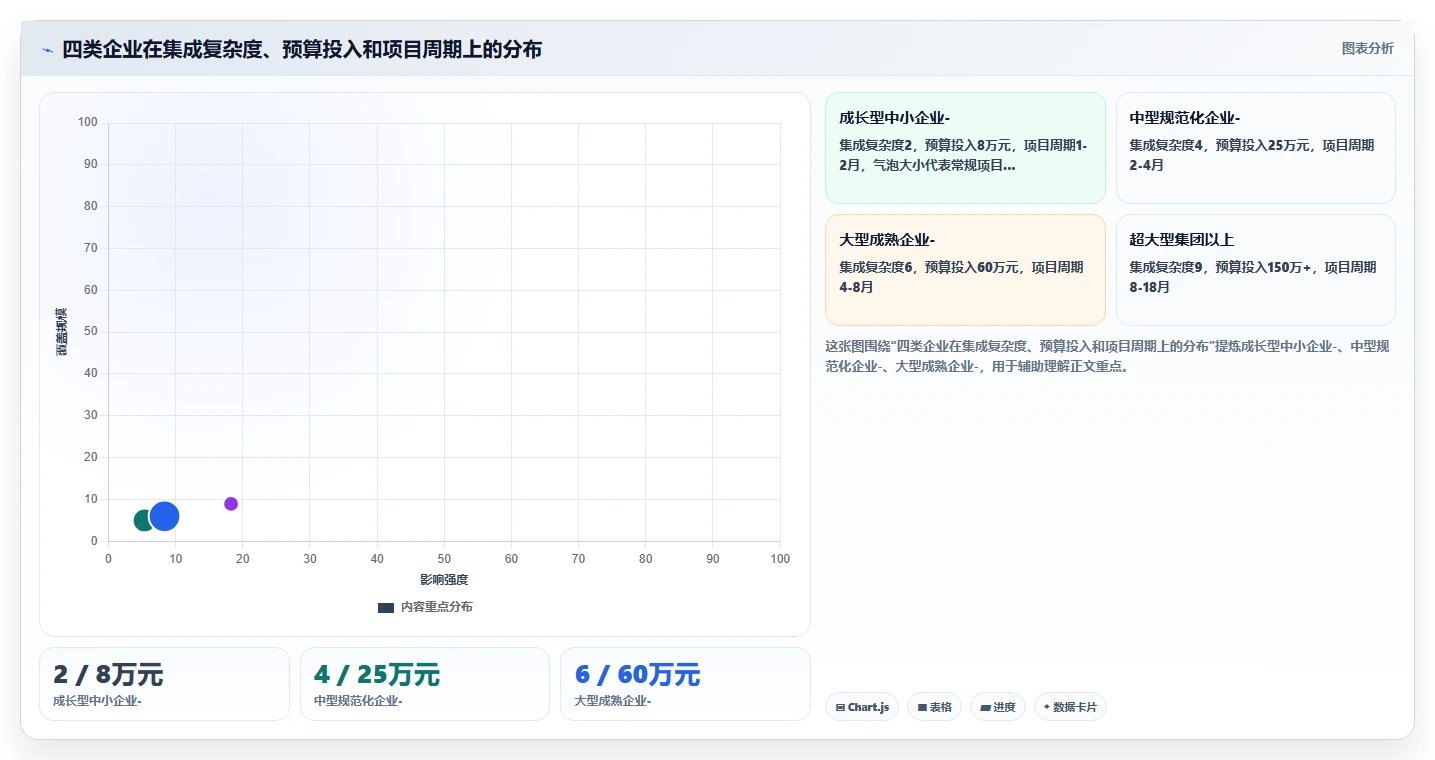Click the y-axis tick label 100
Screen dimensions: 1435x760
pos(88,123)
